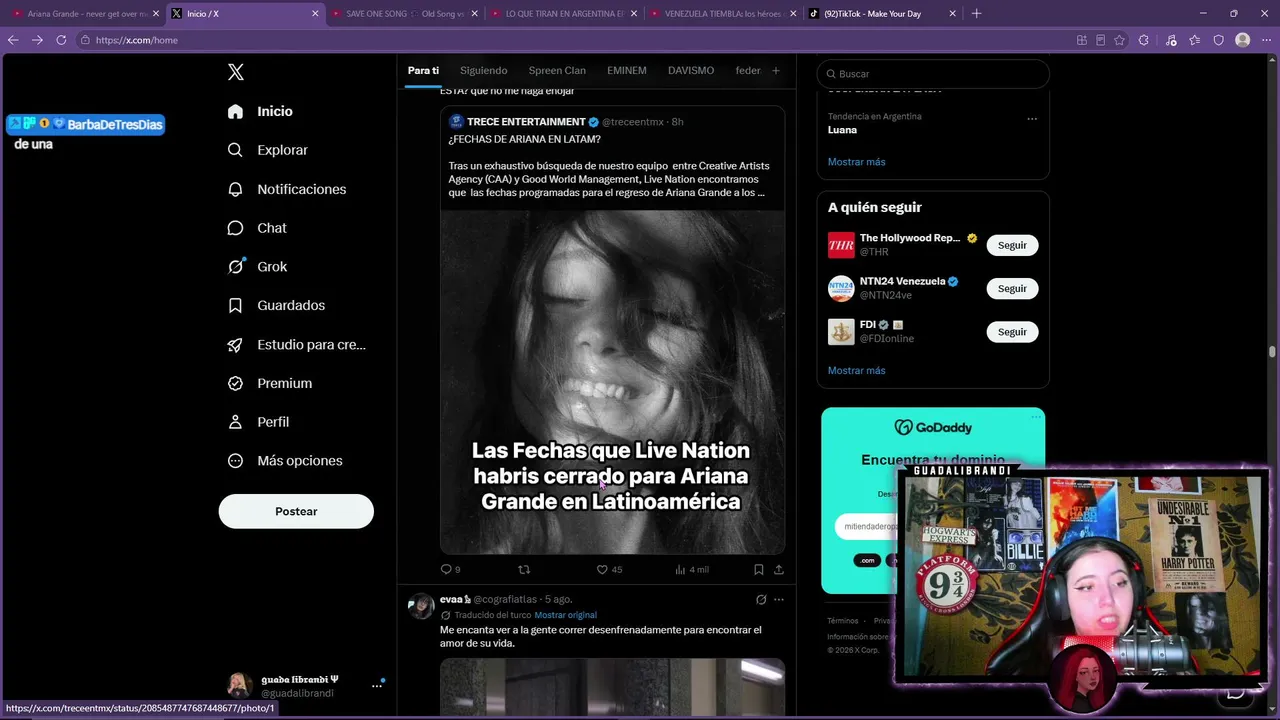Viewport: 1280px width, 720px height.
Task: Follow The Hollywood Reporter
Action: click(1012, 245)
